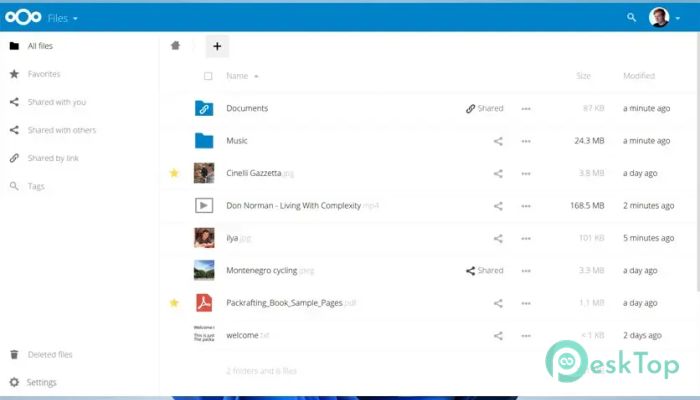Open the Music folder icon

click(204, 141)
